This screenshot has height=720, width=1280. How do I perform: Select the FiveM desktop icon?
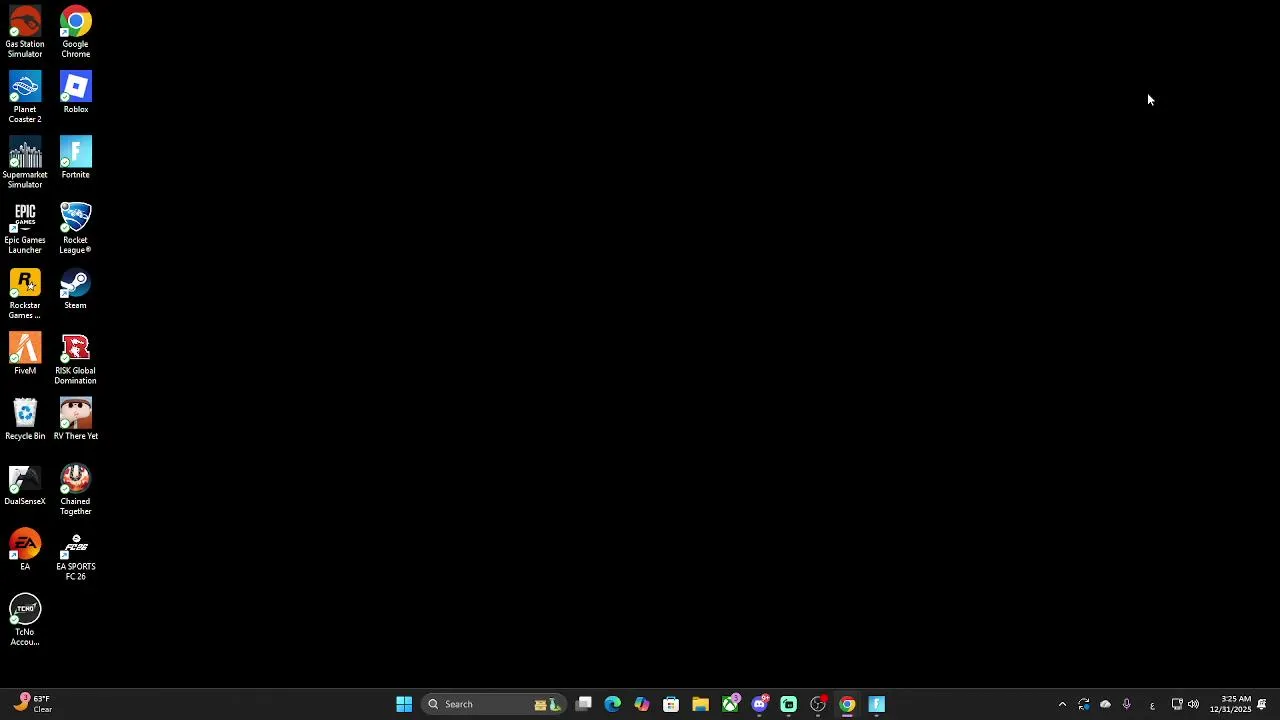[x=25, y=354]
